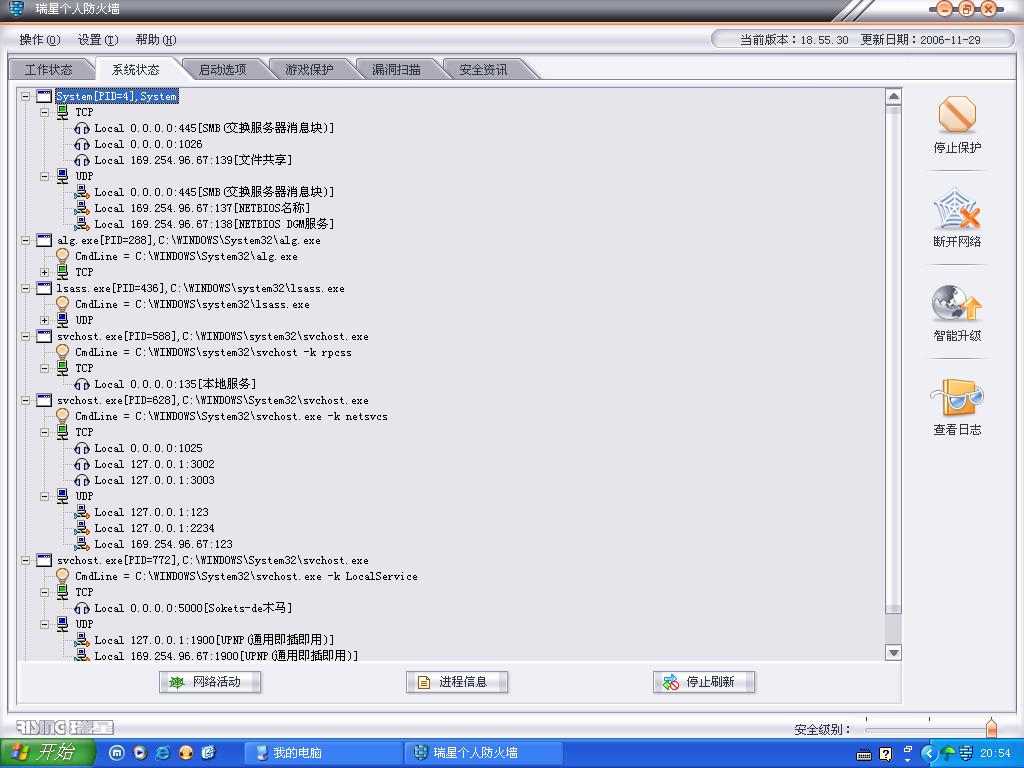Click the lightbulb icon of lsass.exe CmdLine

pyautogui.click(x=63, y=304)
